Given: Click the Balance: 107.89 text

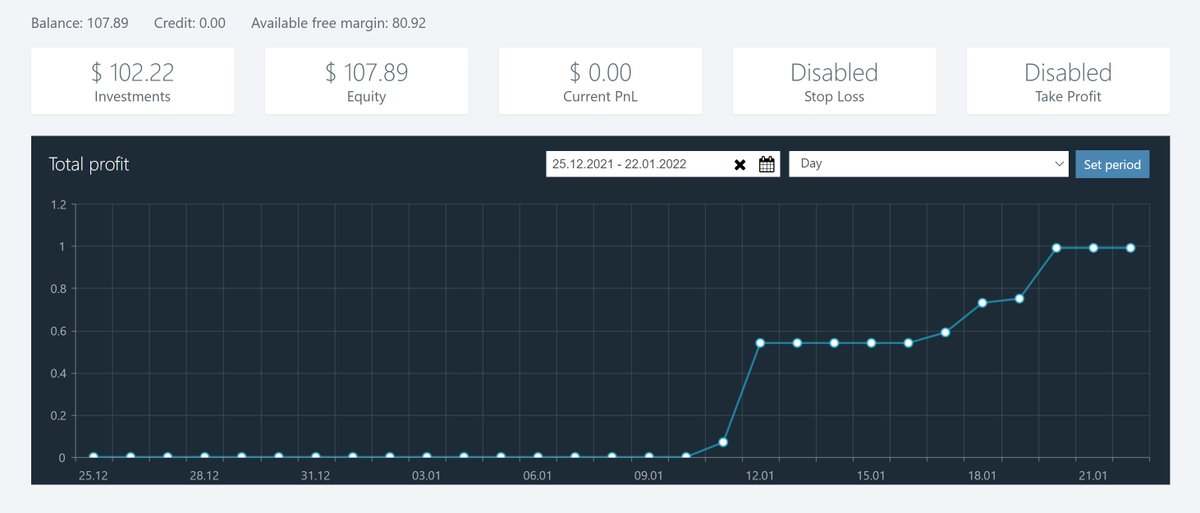Looking at the screenshot, I should (82, 22).
